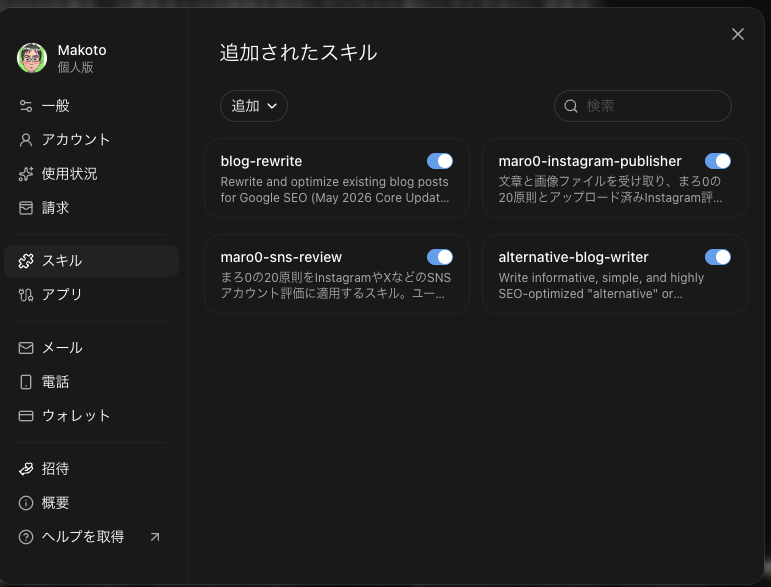
Task: Click the 追加されたスキル heading
Action: click(x=298, y=53)
